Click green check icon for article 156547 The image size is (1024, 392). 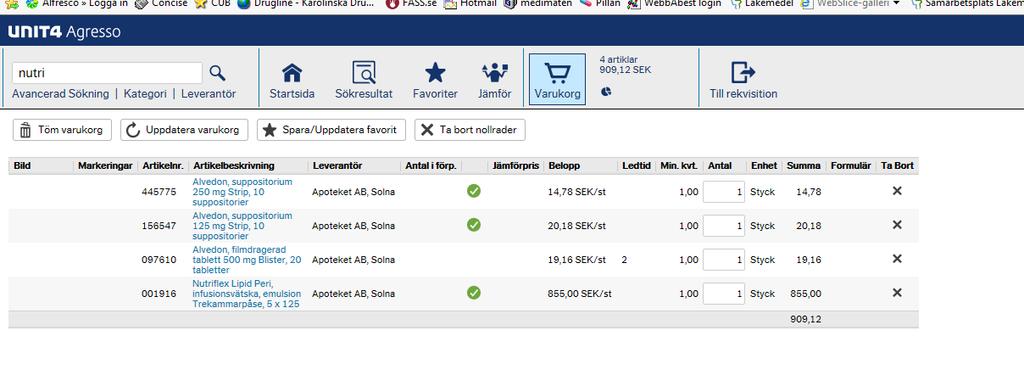pos(474,225)
